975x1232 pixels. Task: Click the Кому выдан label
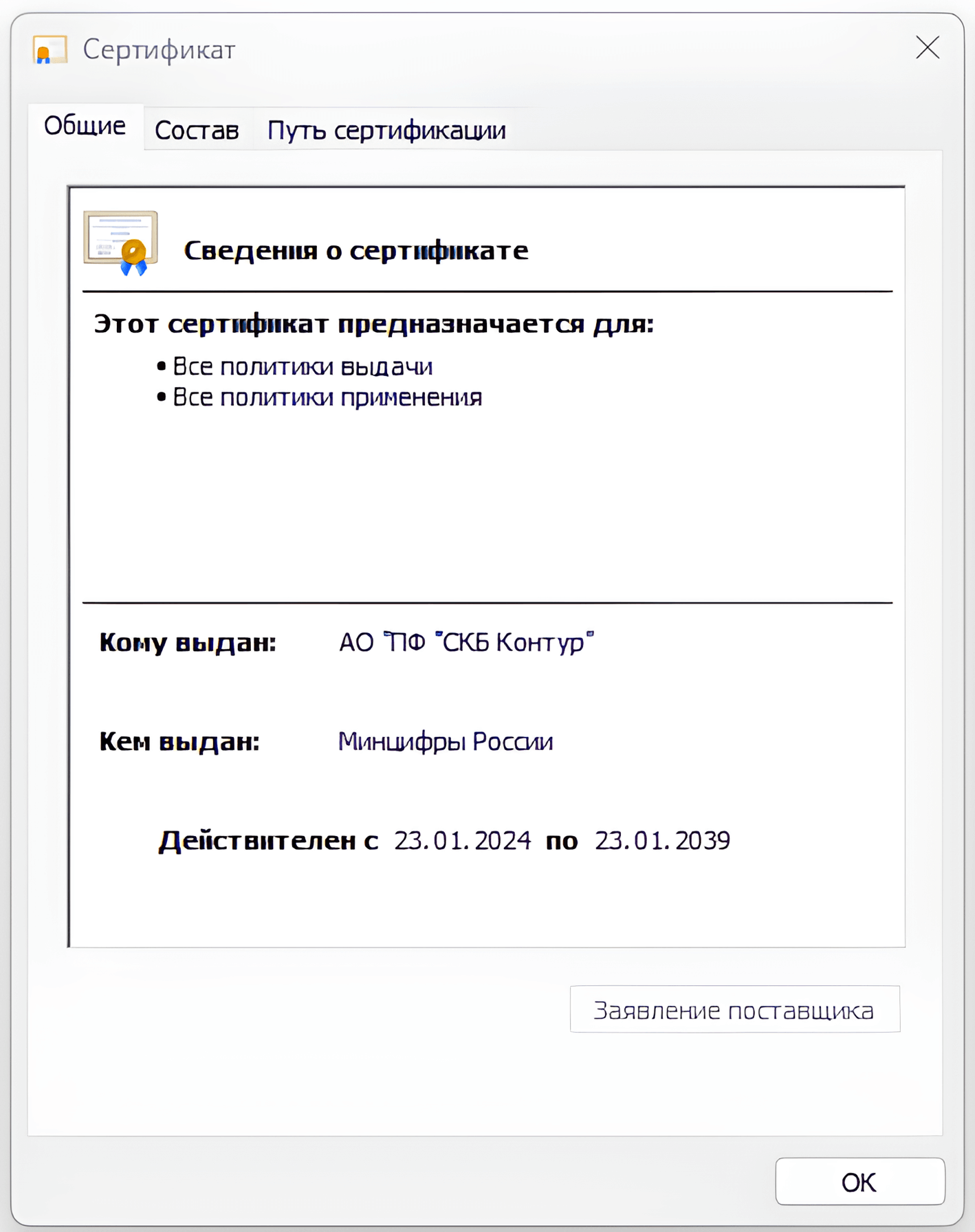tap(188, 642)
